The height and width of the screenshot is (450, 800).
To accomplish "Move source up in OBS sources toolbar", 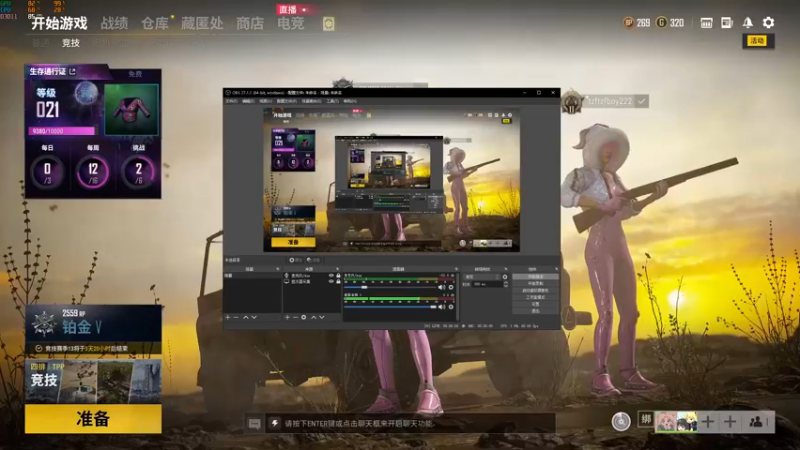I will pyautogui.click(x=314, y=317).
